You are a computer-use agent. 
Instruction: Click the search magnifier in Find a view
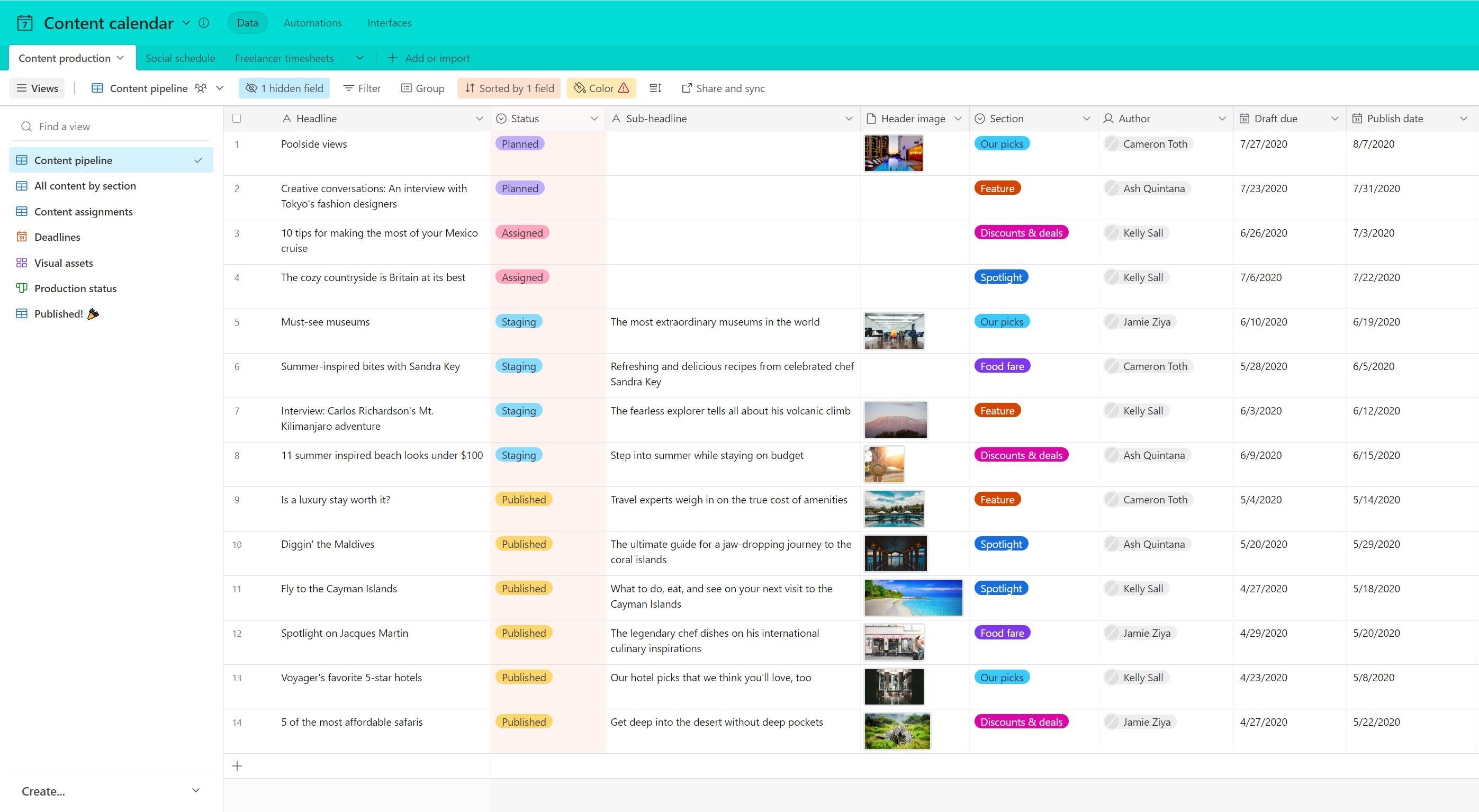pyautogui.click(x=26, y=127)
